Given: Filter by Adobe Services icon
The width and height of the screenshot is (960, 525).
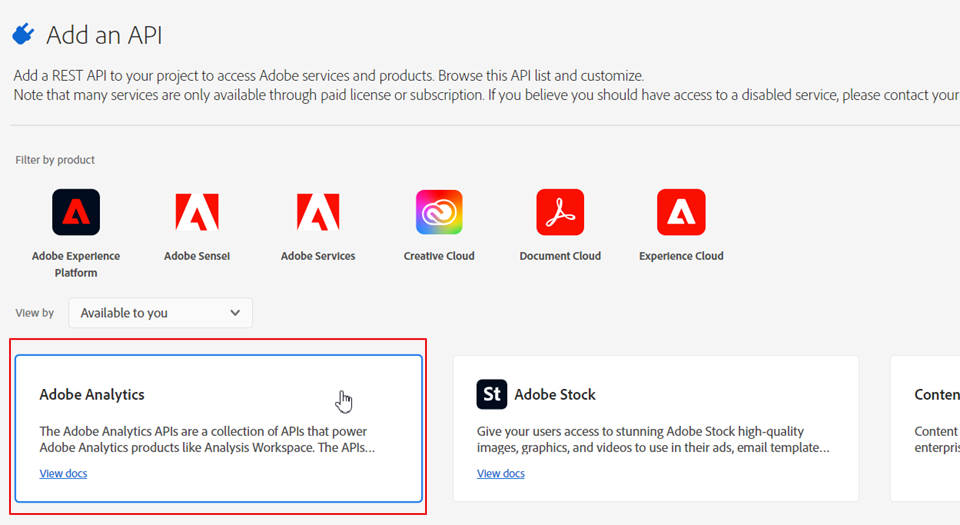Looking at the screenshot, I should [318, 212].
